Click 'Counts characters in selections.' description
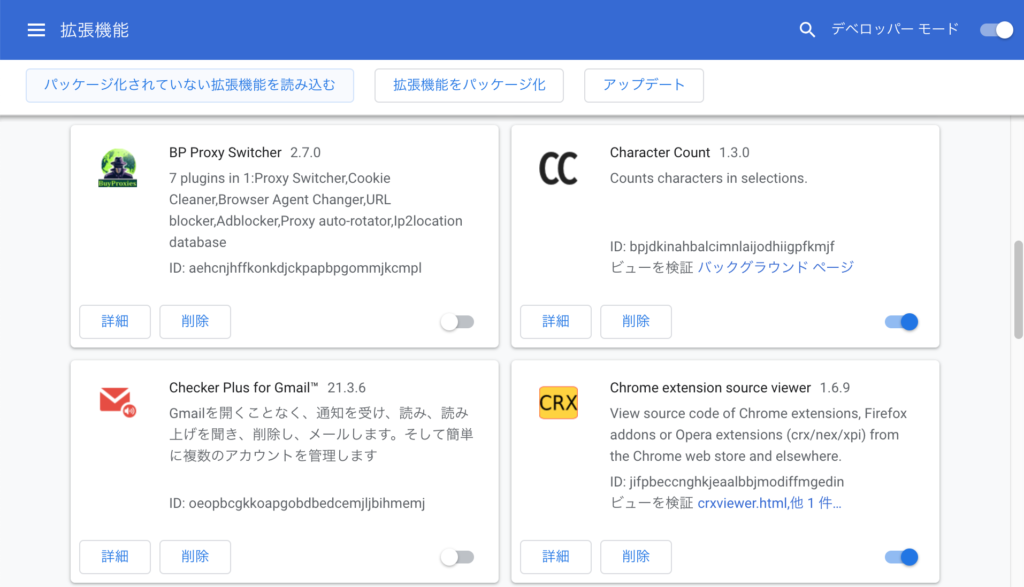The height and width of the screenshot is (587, 1024). pyautogui.click(x=709, y=178)
